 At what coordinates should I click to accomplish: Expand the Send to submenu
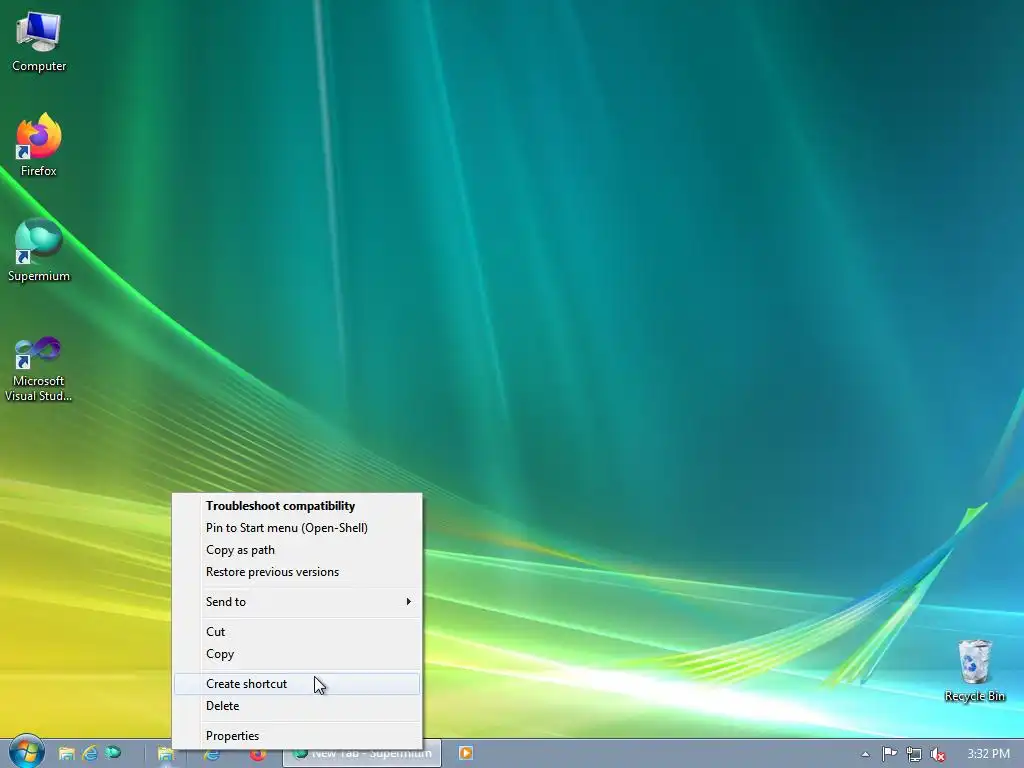pos(297,601)
